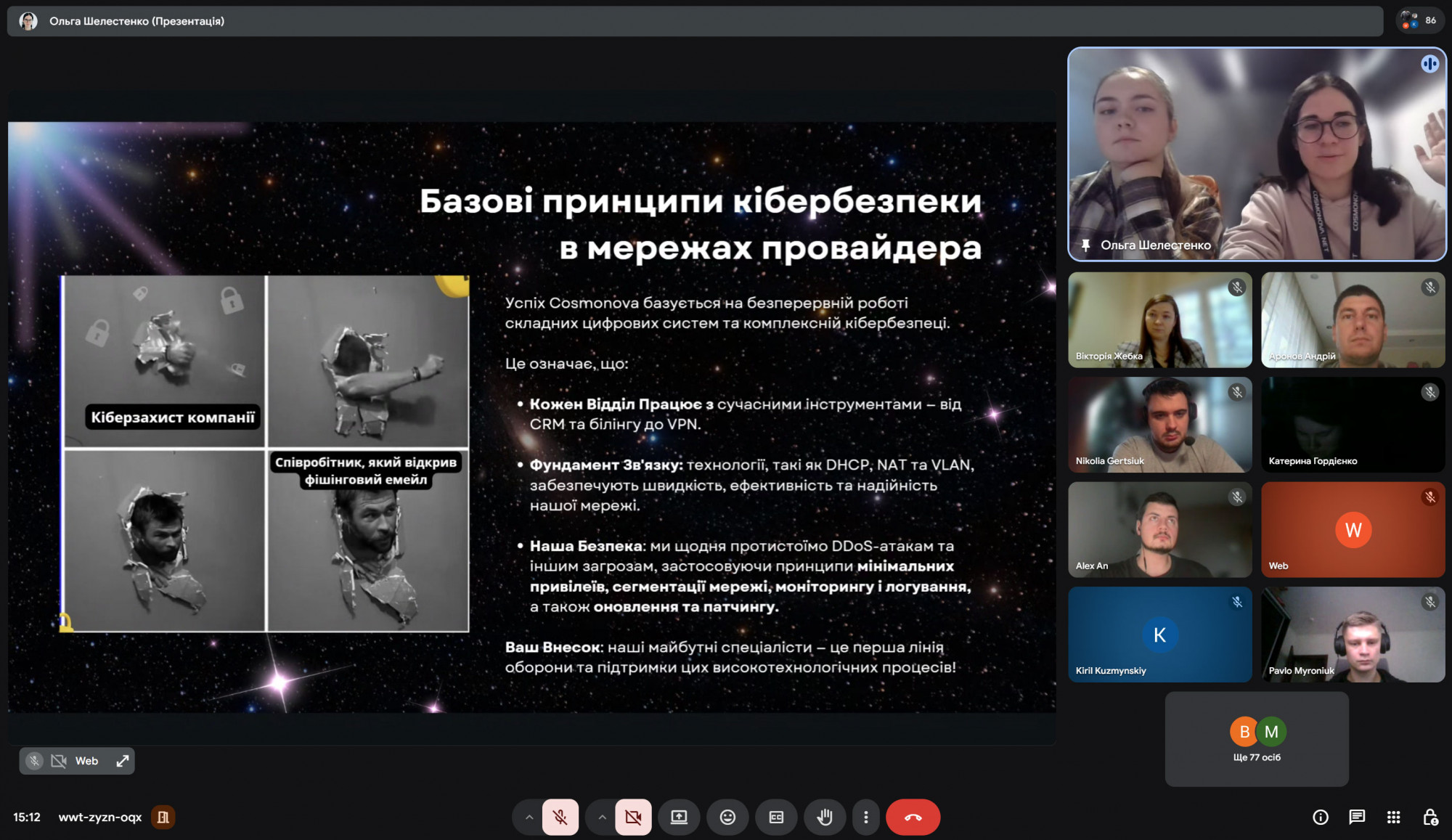Open meeting details info icon

(1321, 817)
